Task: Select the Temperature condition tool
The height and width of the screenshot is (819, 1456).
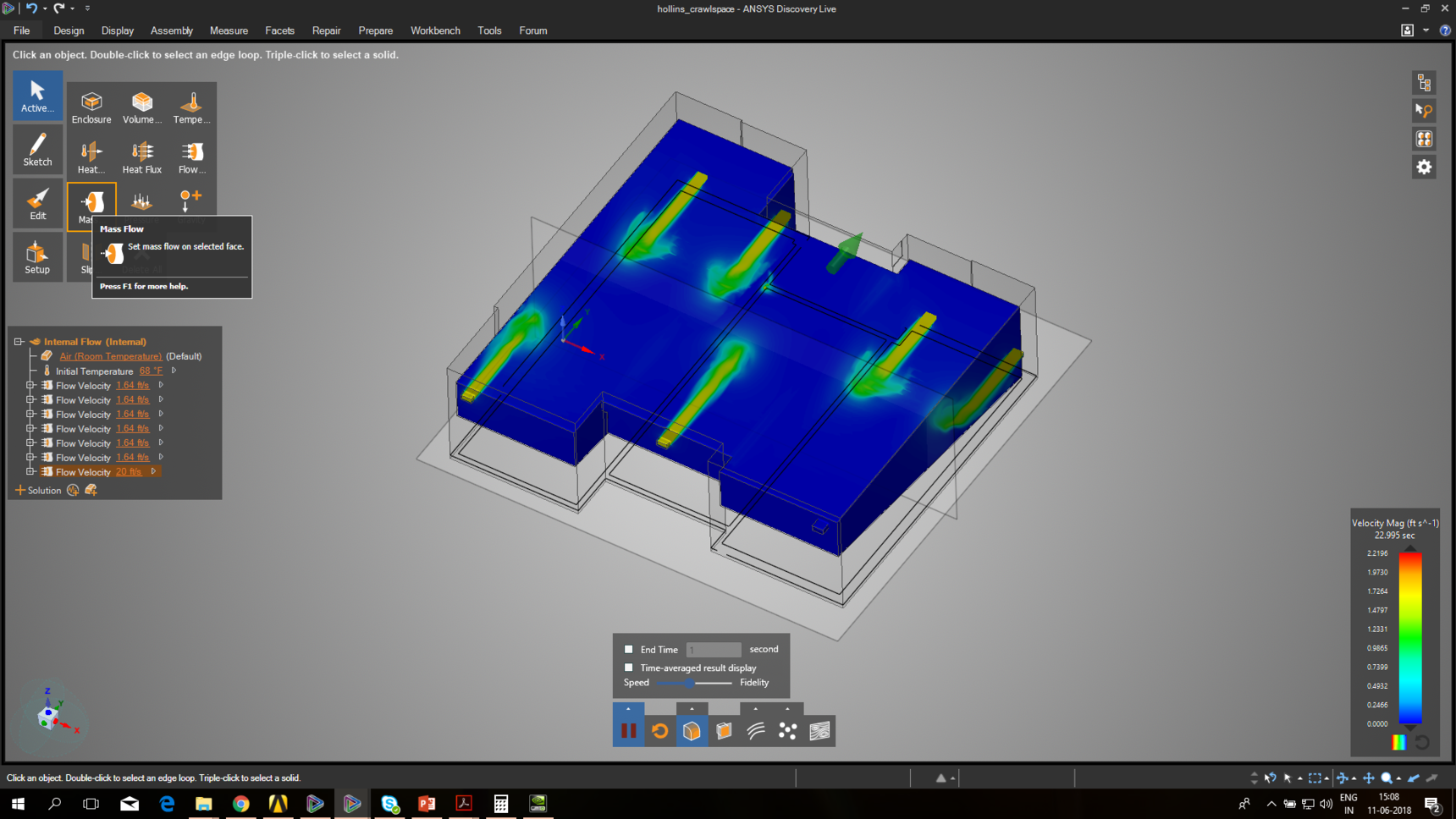Action: click(191, 107)
